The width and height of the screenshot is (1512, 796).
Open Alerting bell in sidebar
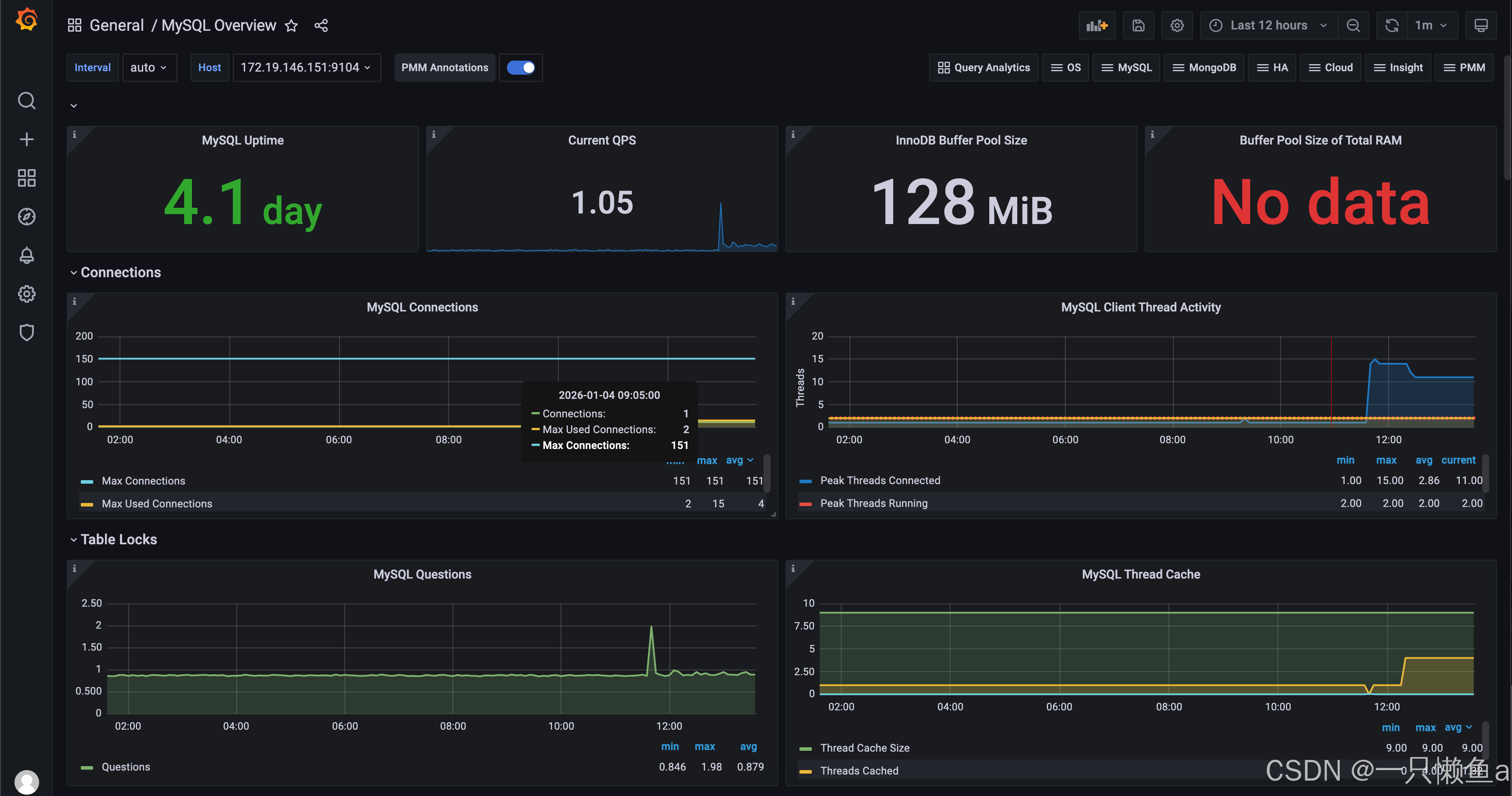26,255
